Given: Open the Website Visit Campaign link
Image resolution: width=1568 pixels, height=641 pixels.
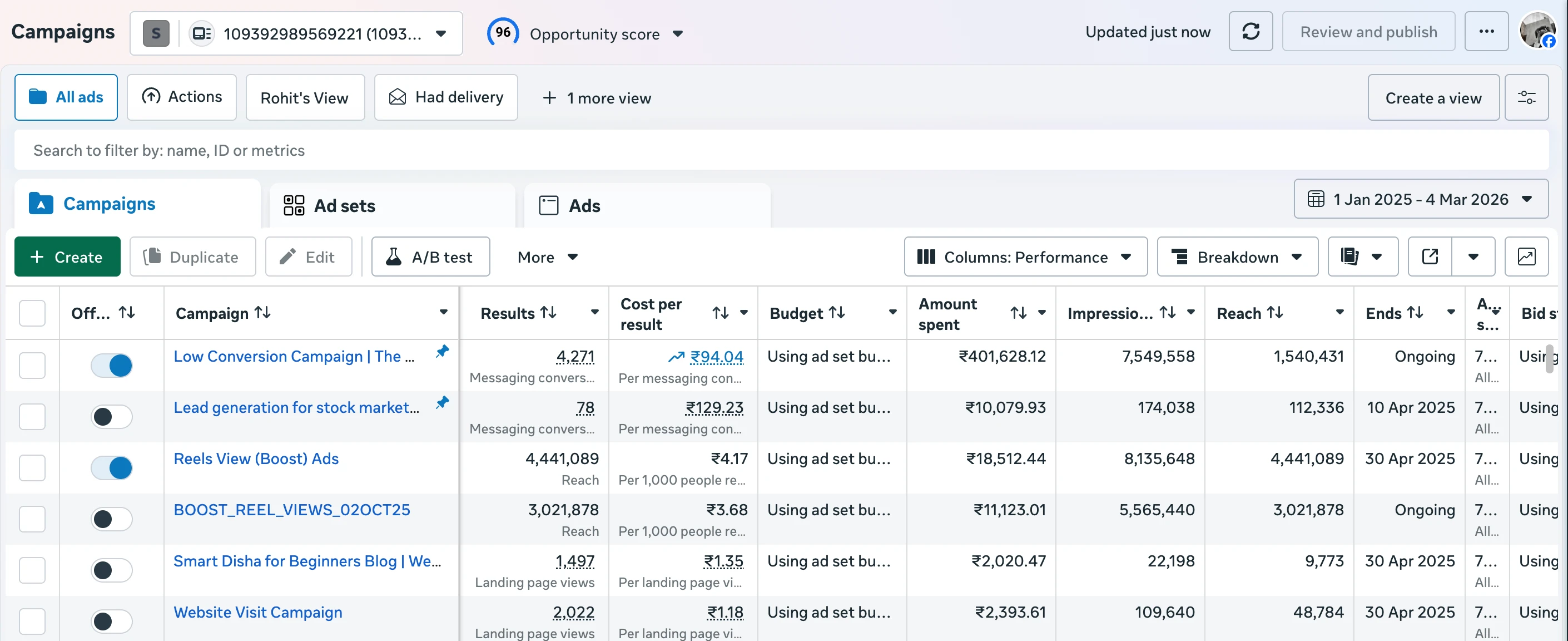Looking at the screenshot, I should (257, 612).
